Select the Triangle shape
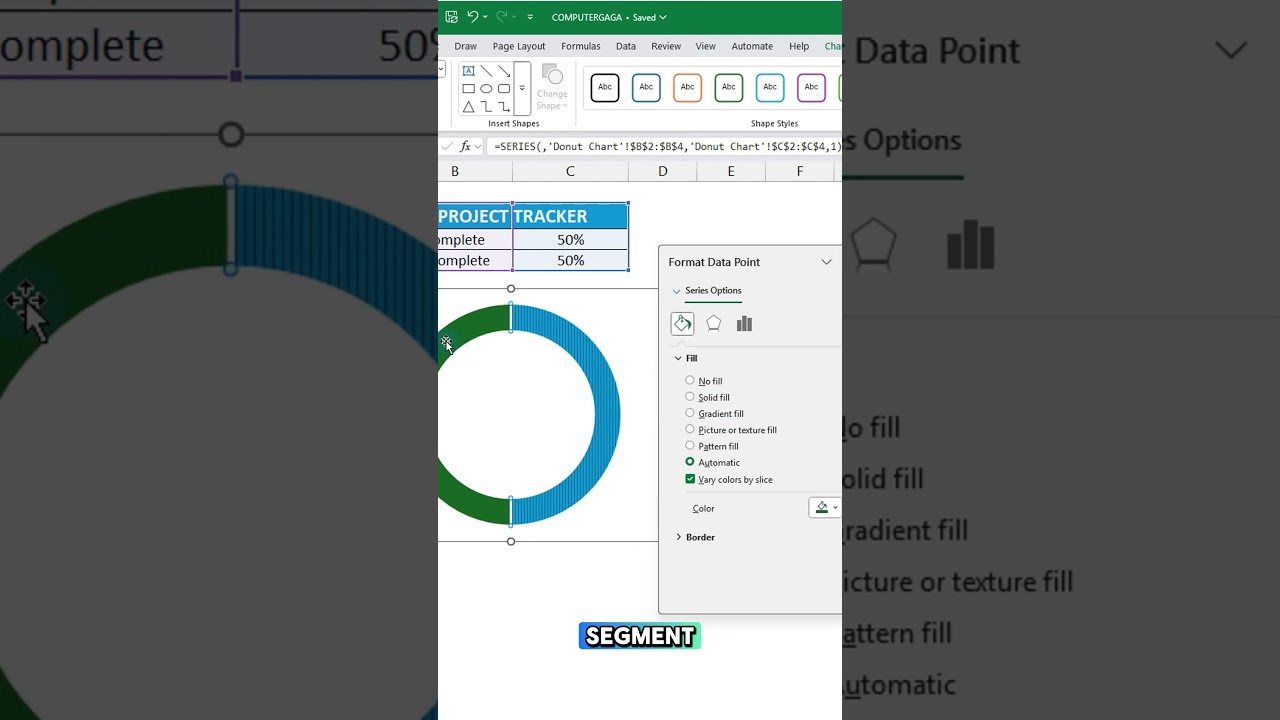This screenshot has height=720, width=1280. [x=468, y=106]
